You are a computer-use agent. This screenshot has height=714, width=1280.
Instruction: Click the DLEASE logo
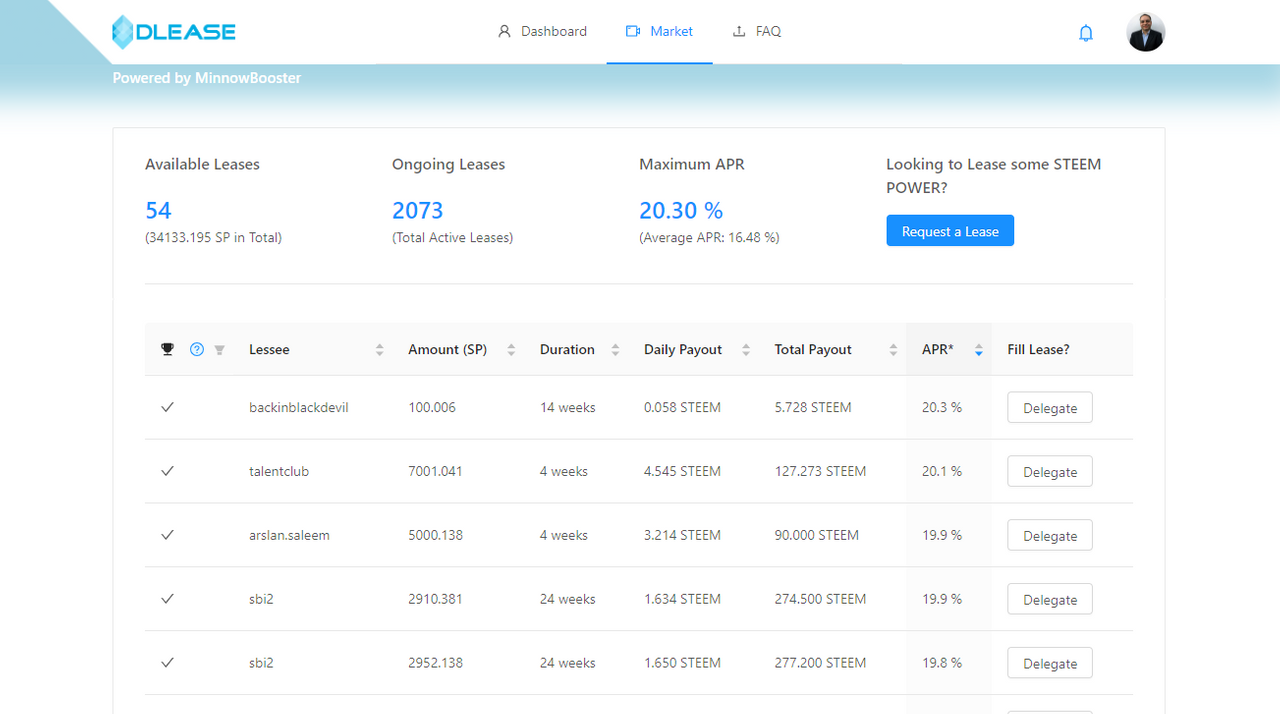click(174, 32)
